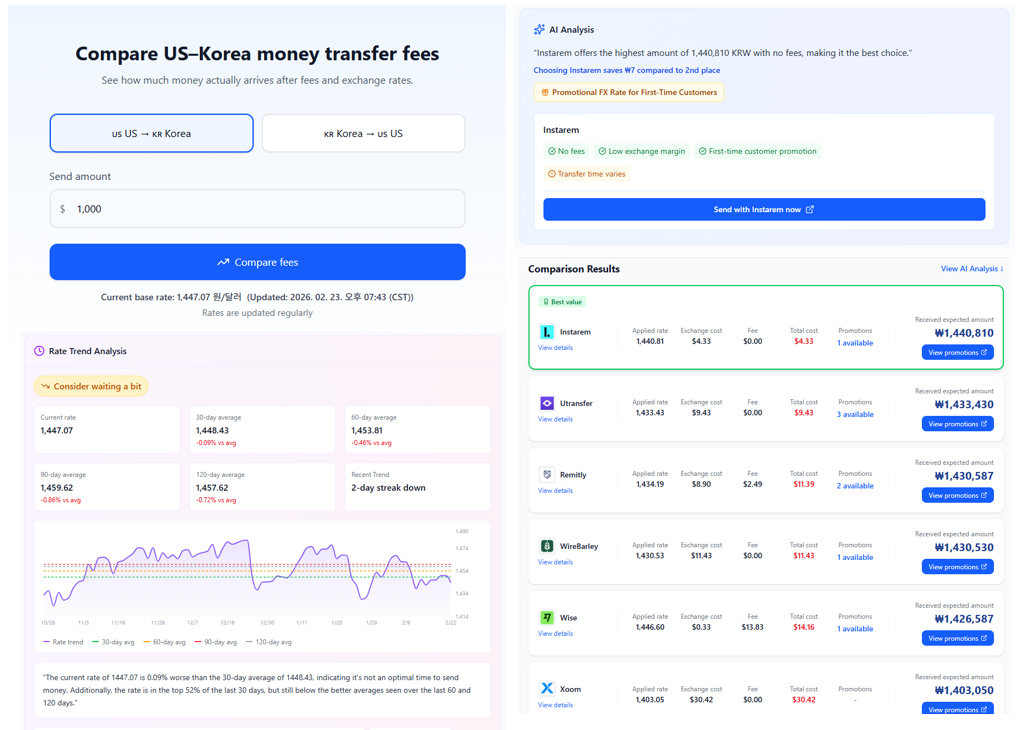Expand View details under Remitly
The image size is (1021, 730).
555,491
